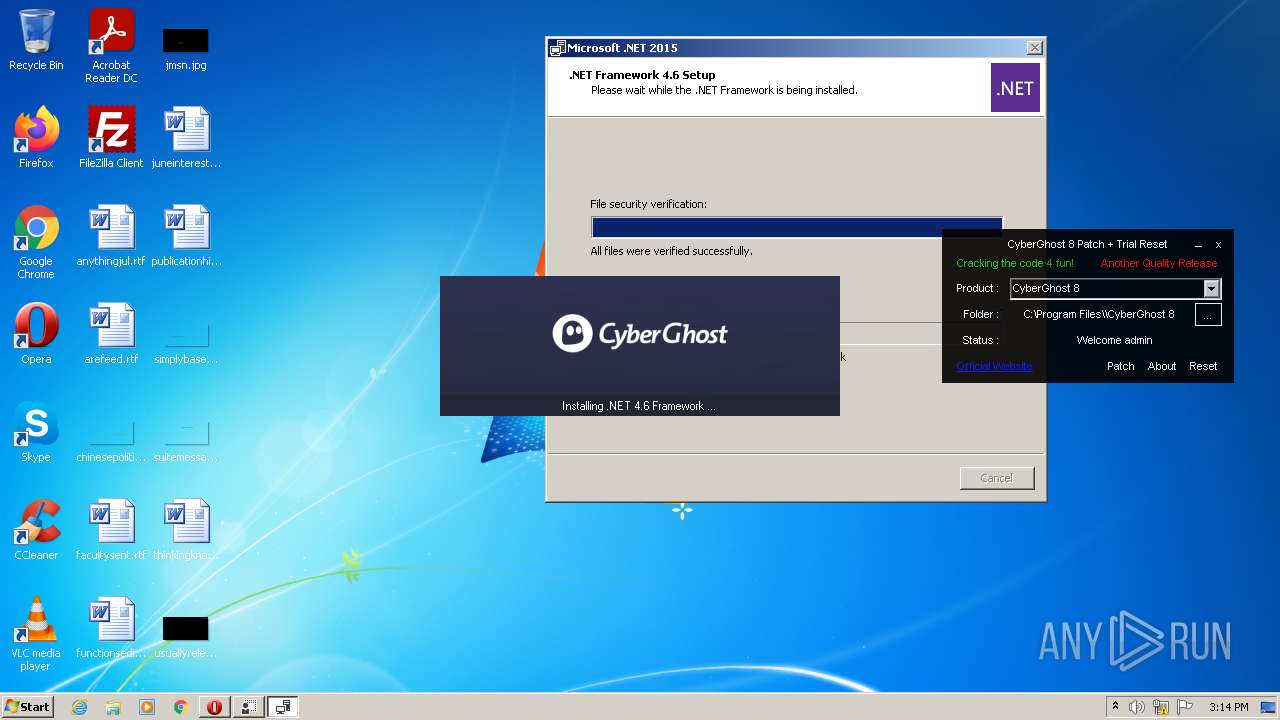Switch to the .NET setup taskbar button
Image resolution: width=1280 pixels, height=720 pixels.
(283, 707)
